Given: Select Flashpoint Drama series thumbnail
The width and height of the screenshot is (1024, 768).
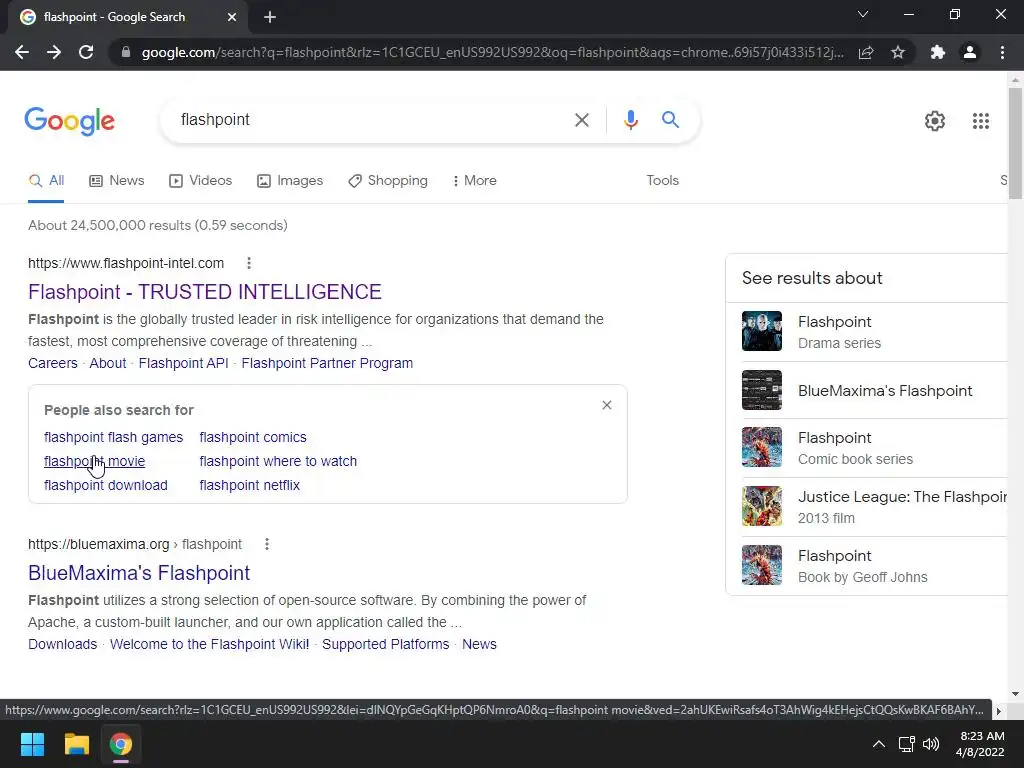Looking at the screenshot, I should point(761,331).
